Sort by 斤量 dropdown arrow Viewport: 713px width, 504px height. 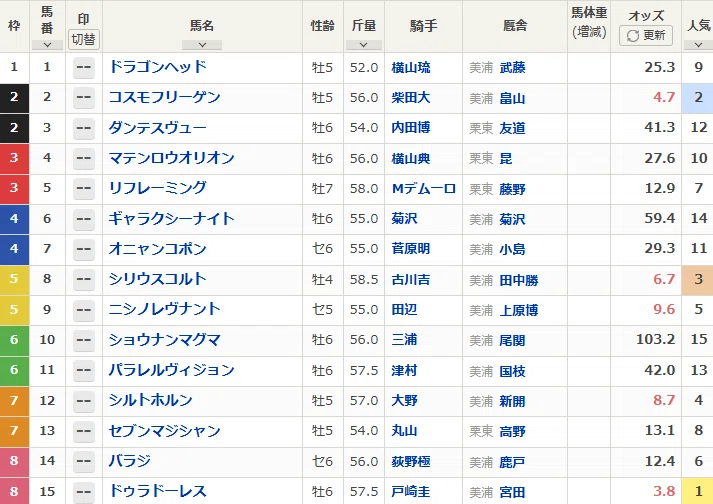coord(364,45)
